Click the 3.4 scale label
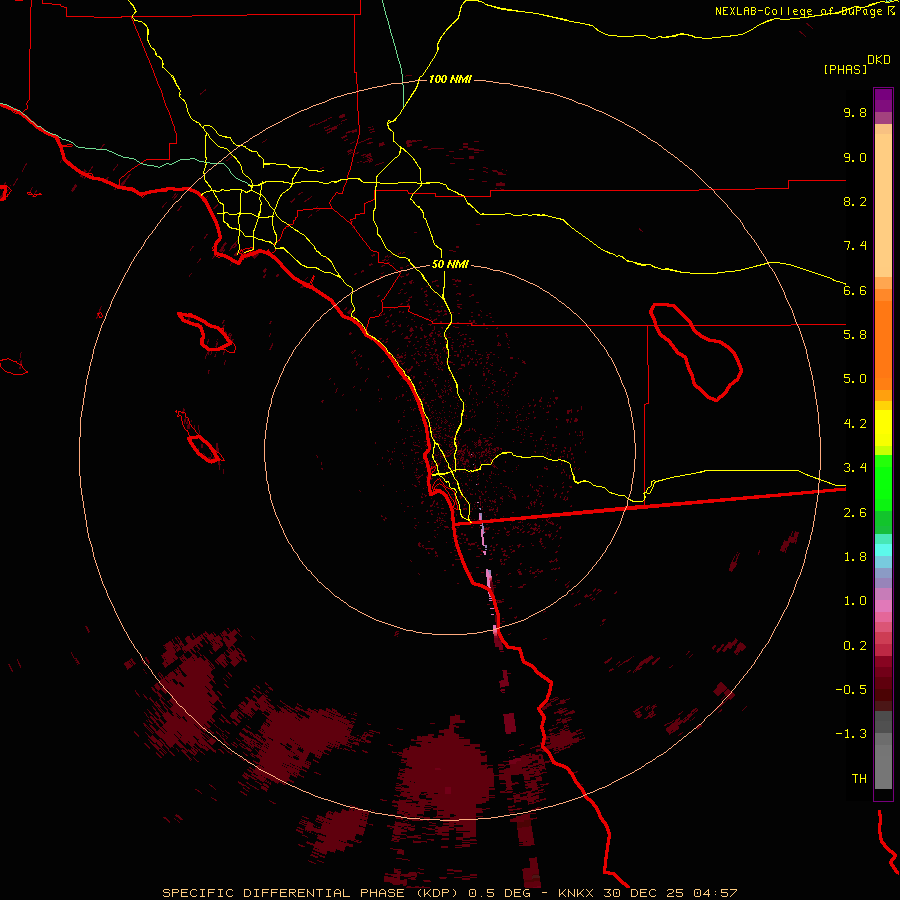 (x=855, y=468)
